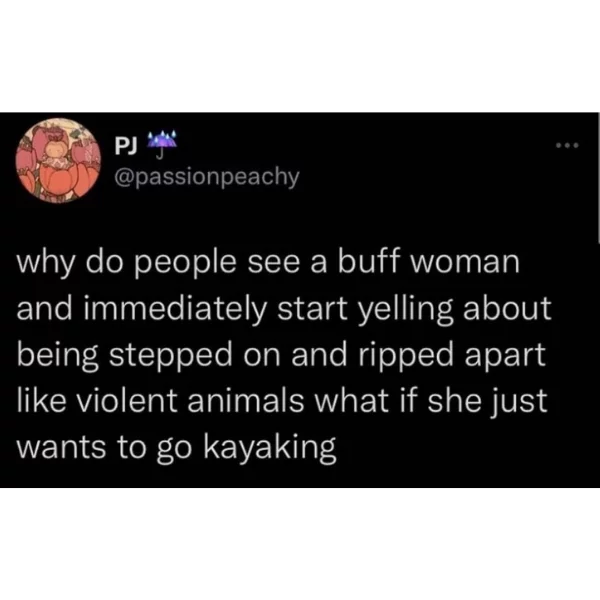This screenshot has height=600, width=600.
Task: Click the word "ripped" in the tweet
Action: pyautogui.click(x=406, y=355)
